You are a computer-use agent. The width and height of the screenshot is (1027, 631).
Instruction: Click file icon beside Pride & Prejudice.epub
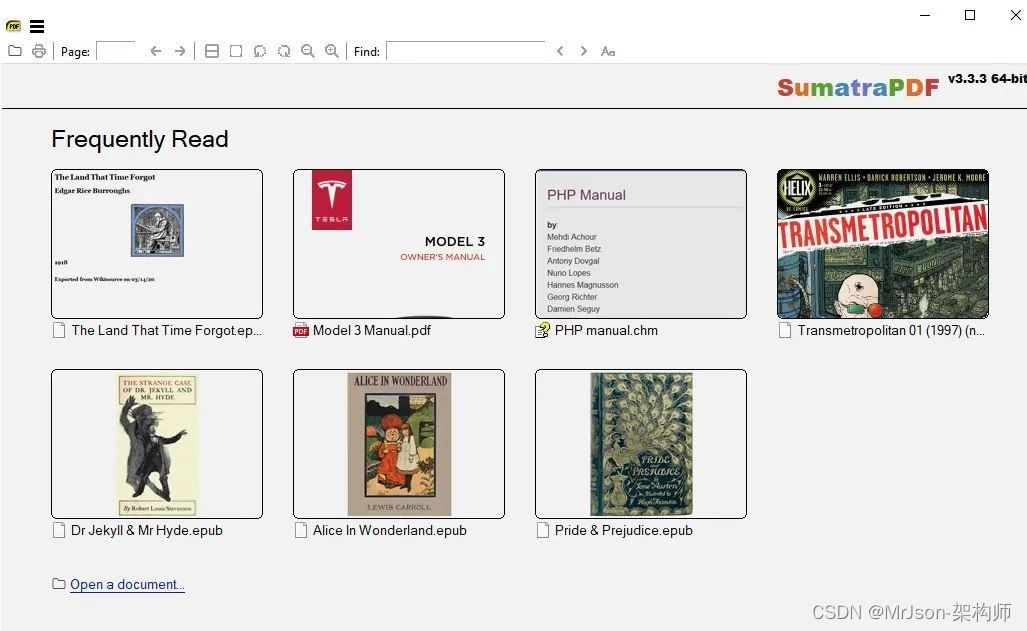point(542,530)
